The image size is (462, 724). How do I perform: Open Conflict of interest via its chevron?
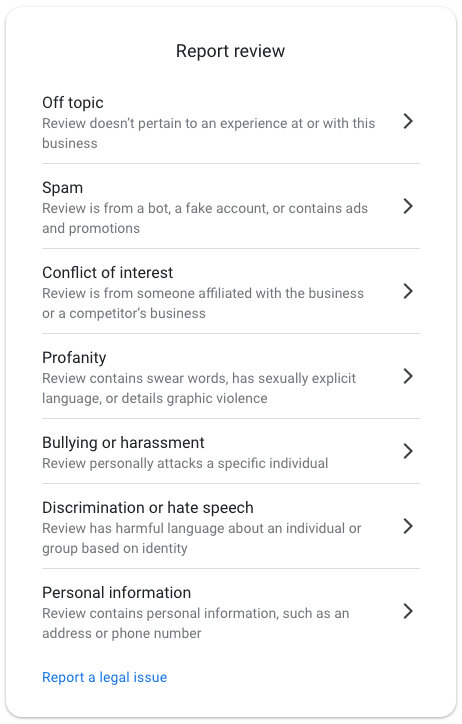(408, 291)
